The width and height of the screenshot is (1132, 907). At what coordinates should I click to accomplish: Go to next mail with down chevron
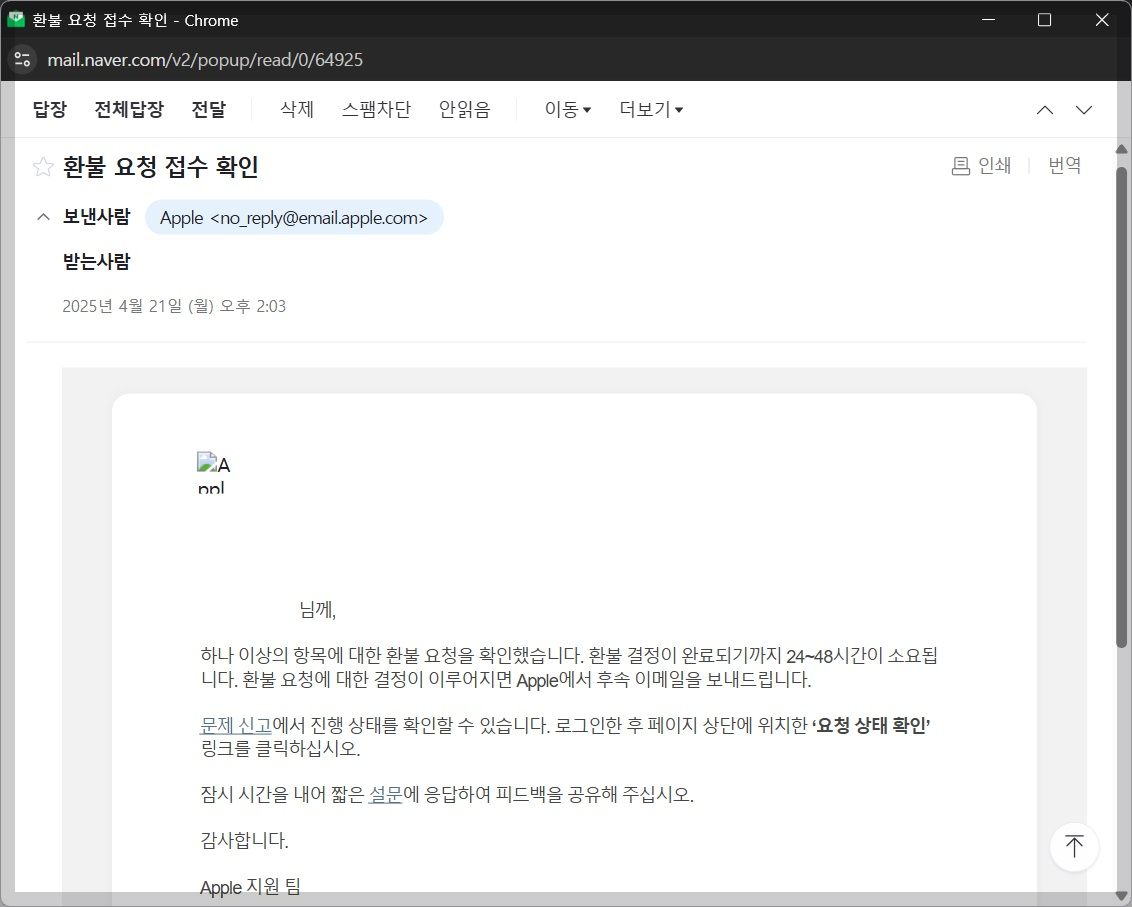tap(1084, 110)
